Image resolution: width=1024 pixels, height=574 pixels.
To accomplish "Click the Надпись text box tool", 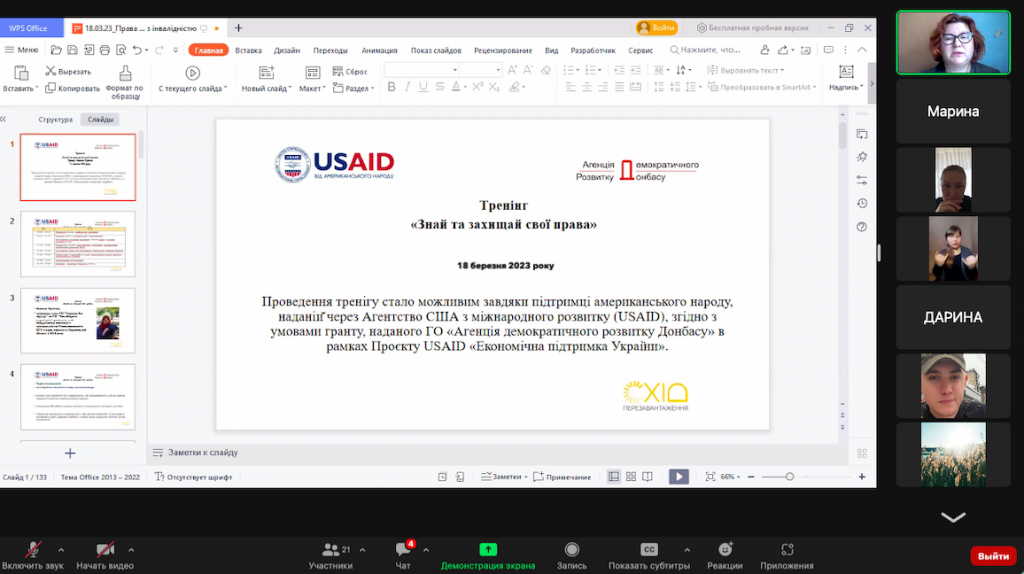I will (846, 78).
